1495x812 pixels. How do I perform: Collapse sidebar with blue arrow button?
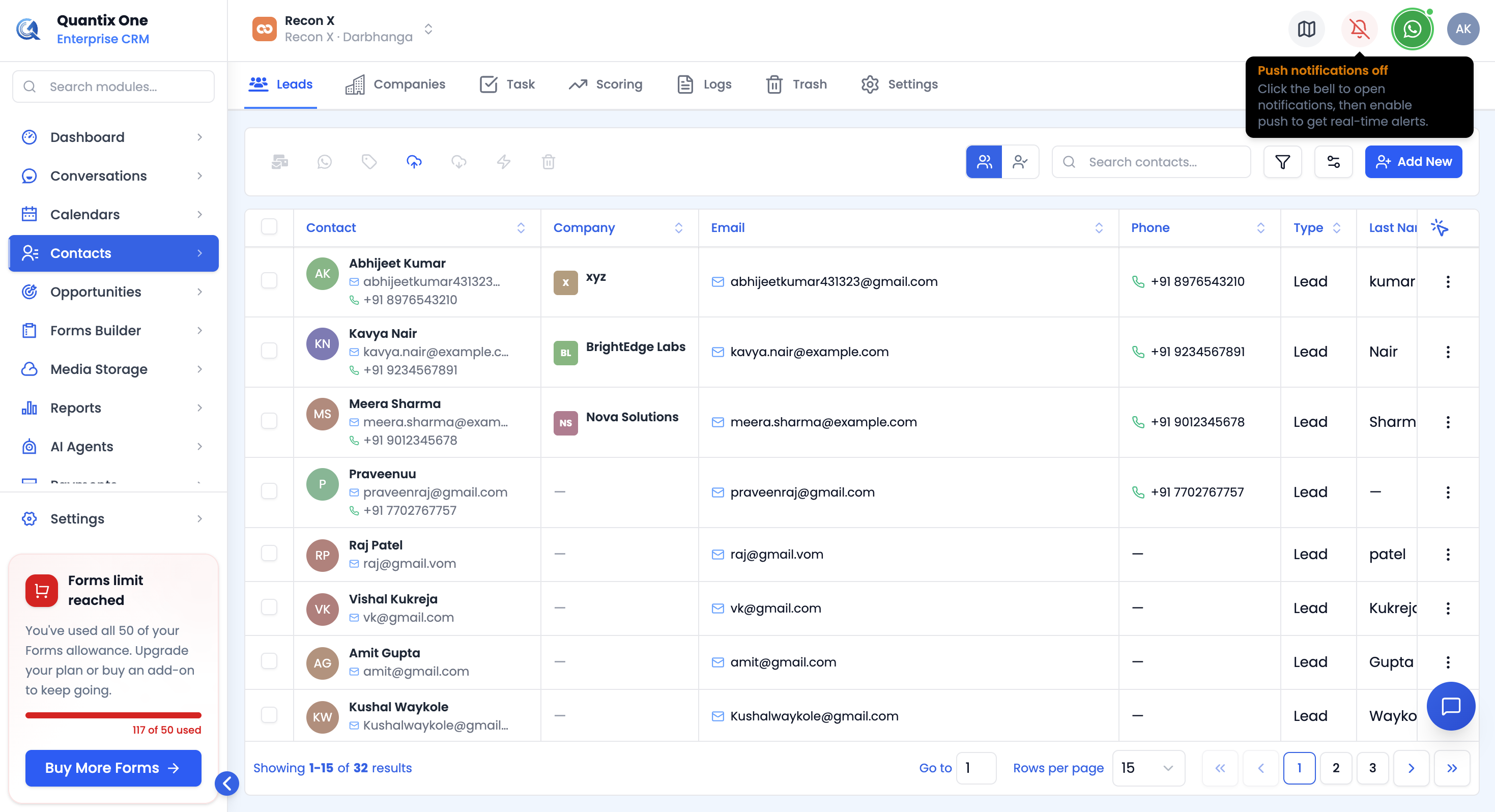pyautogui.click(x=227, y=784)
